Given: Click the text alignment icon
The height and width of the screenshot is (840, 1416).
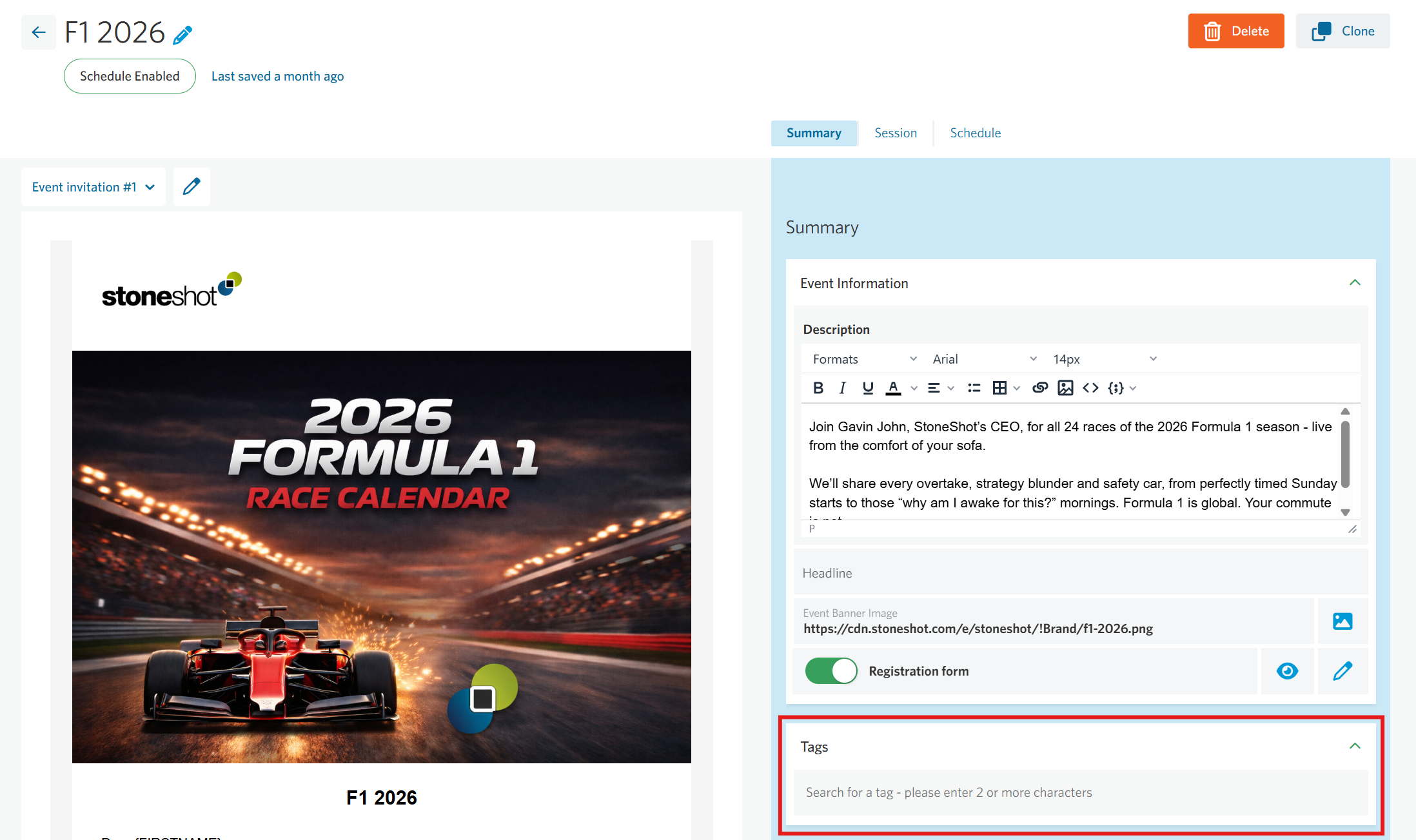Looking at the screenshot, I should coord(934,387).
